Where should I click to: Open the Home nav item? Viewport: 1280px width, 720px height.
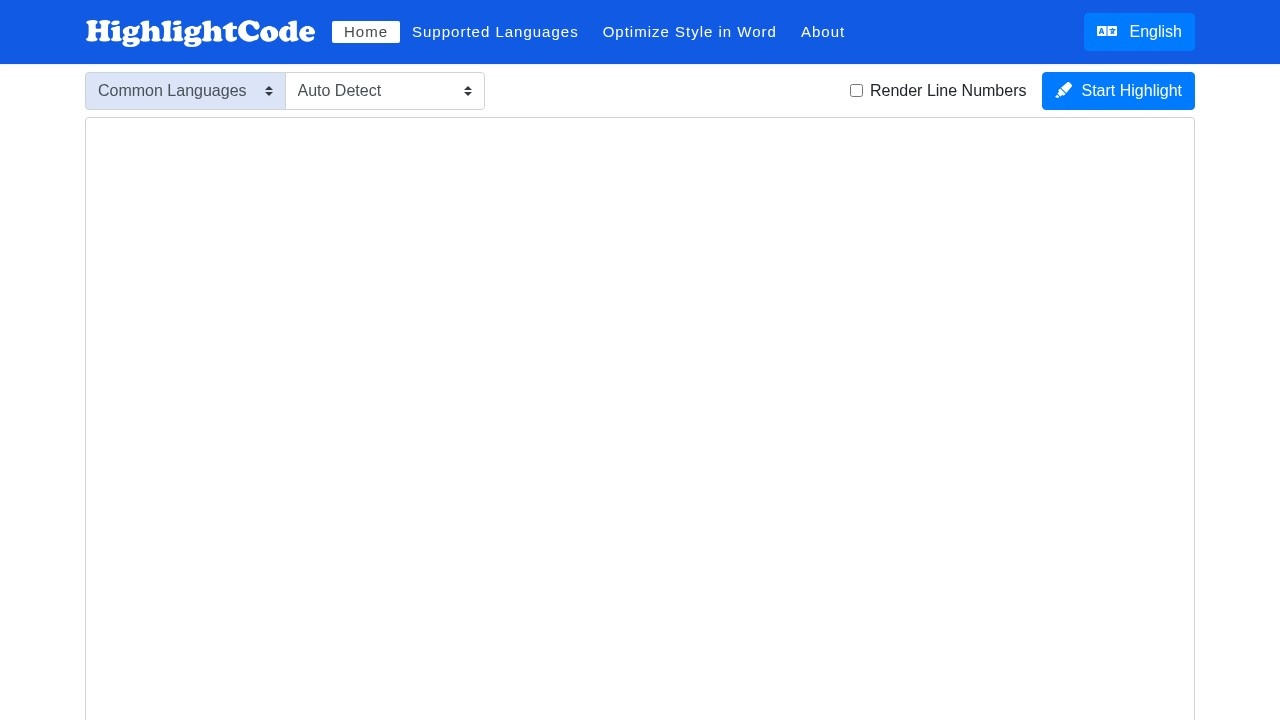[x=366, y=32]
